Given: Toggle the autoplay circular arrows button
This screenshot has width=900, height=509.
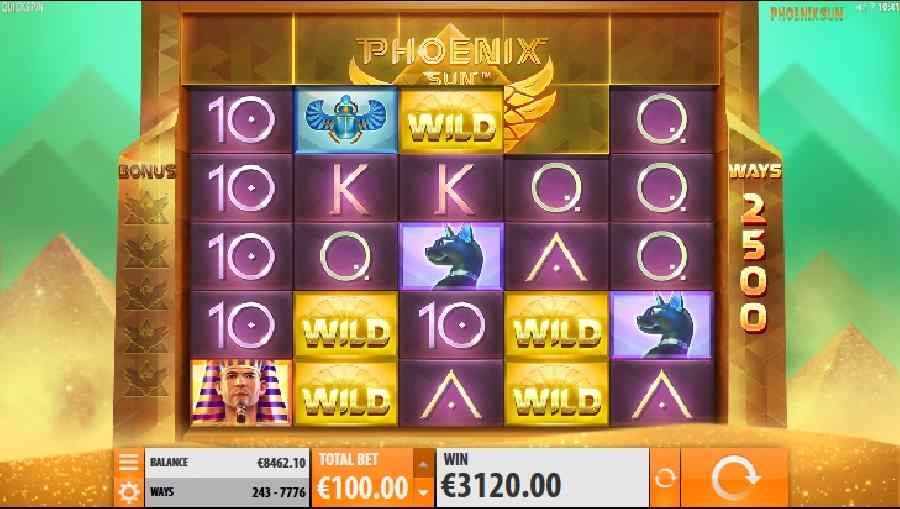Looking at the screenshot, I should click(665, 477).
